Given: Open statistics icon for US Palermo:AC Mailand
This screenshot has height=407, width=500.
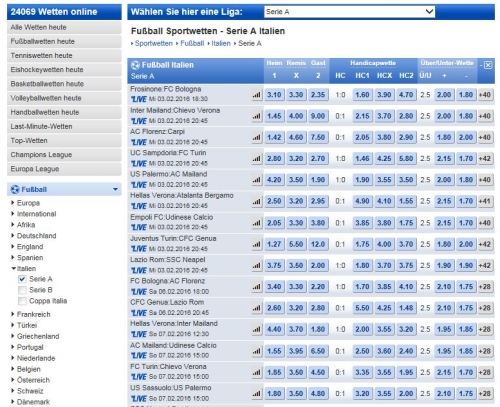Looking at the screenshot, I should tap(257, 180).
